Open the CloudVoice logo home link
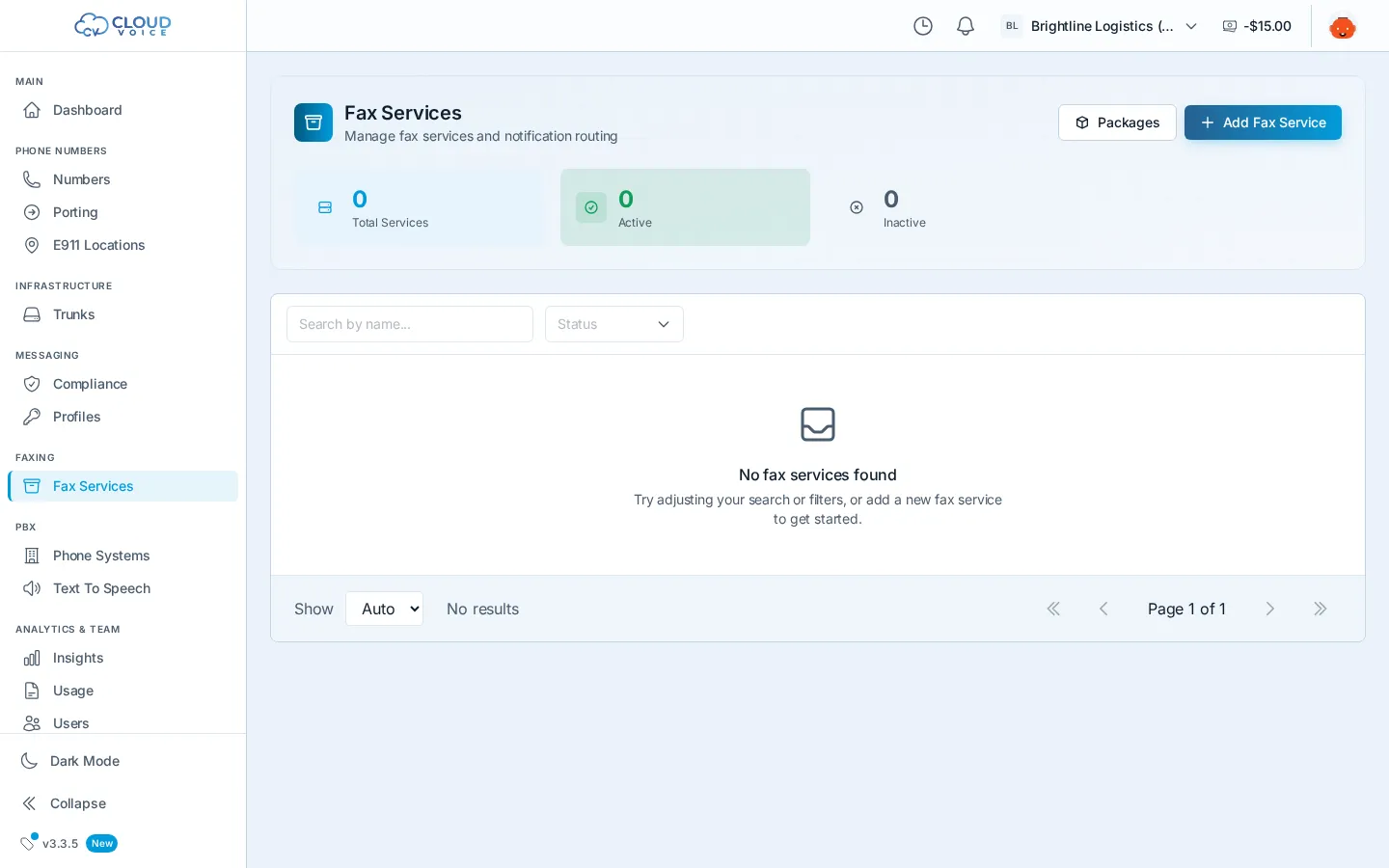The image size is (1389, 868). 123,25
